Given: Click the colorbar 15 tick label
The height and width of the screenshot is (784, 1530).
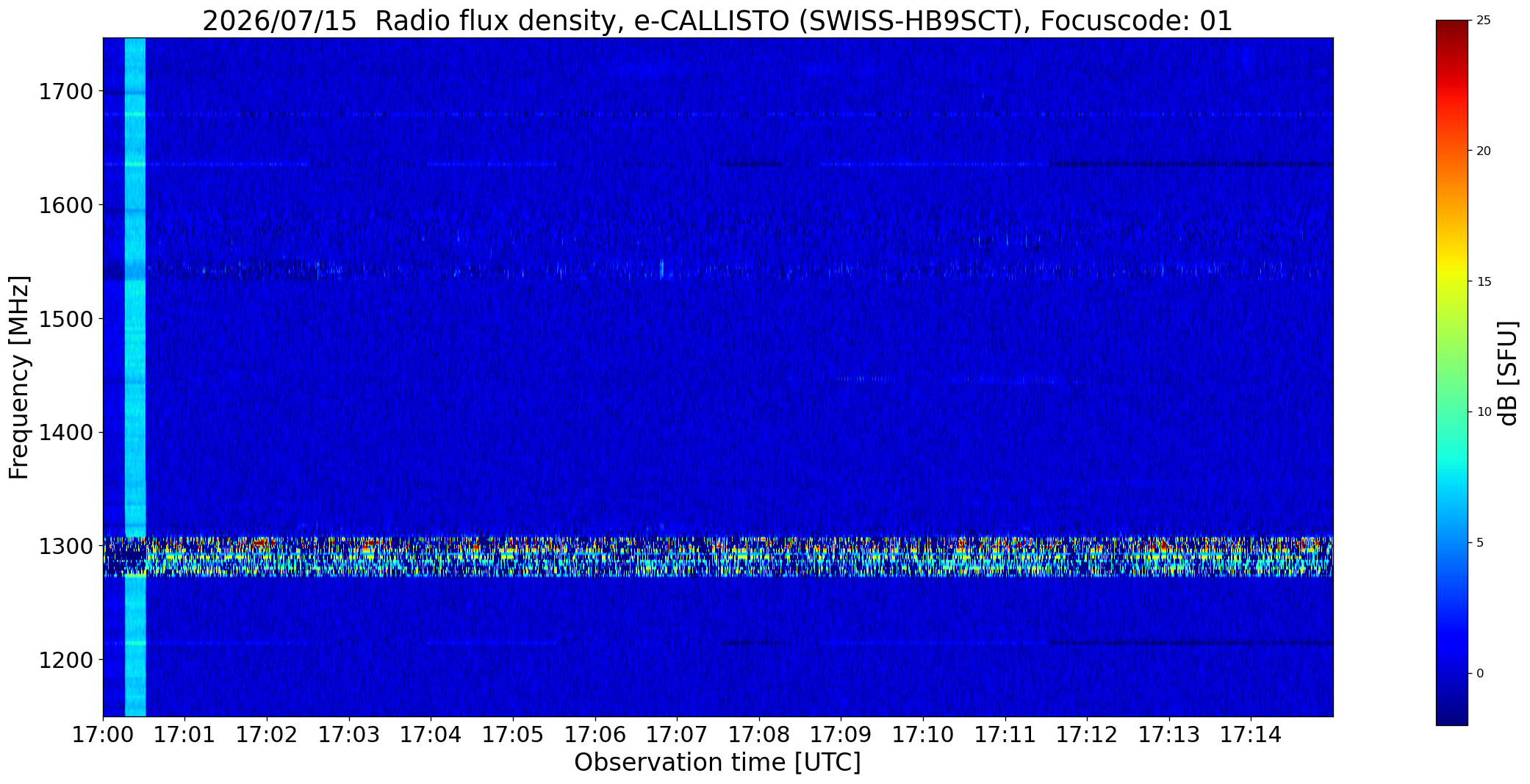Looking at the screenshot, I should click(x=1484, y=281).
